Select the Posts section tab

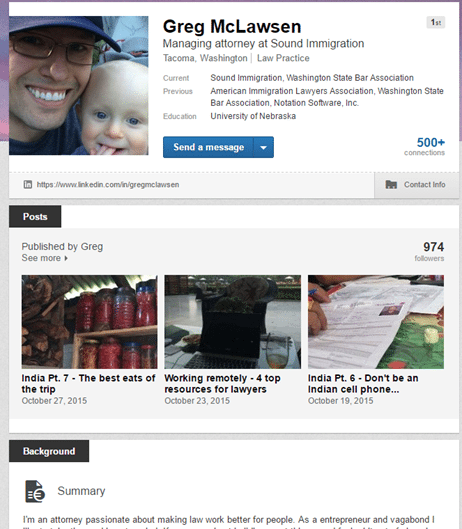coord(35,216)
